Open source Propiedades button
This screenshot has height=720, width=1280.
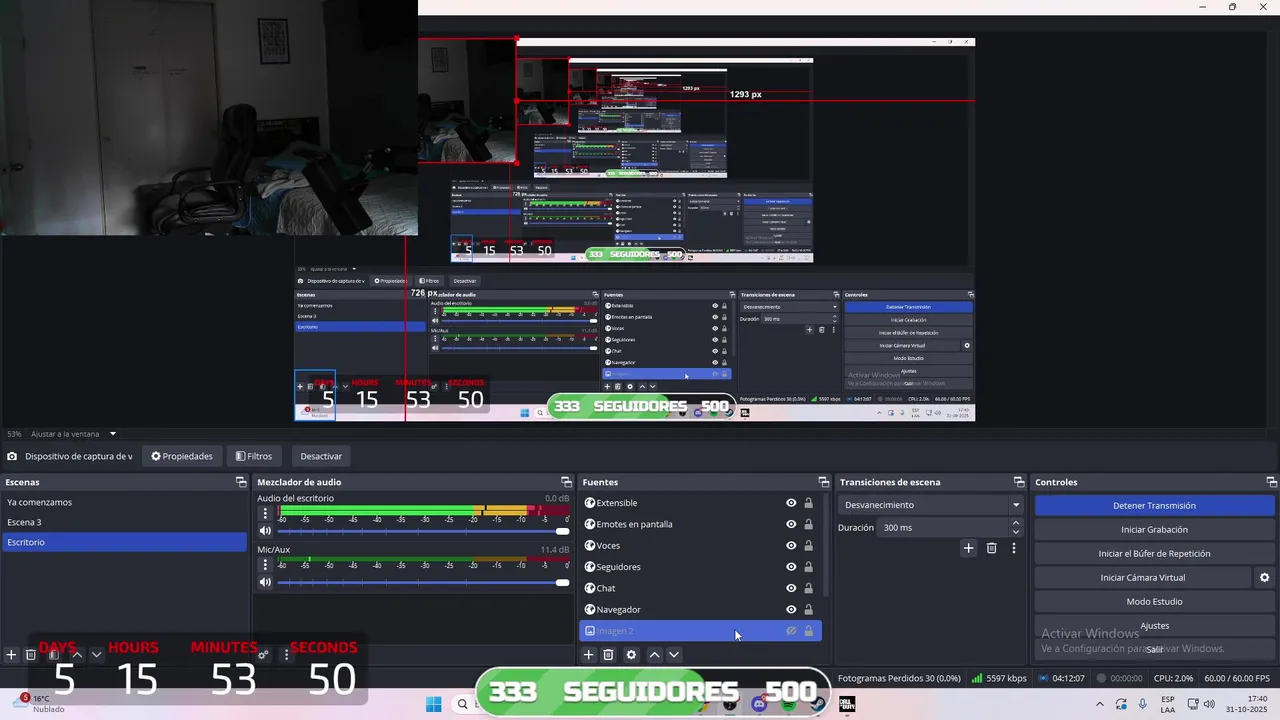pyautogui.click(x=182, y=456)
